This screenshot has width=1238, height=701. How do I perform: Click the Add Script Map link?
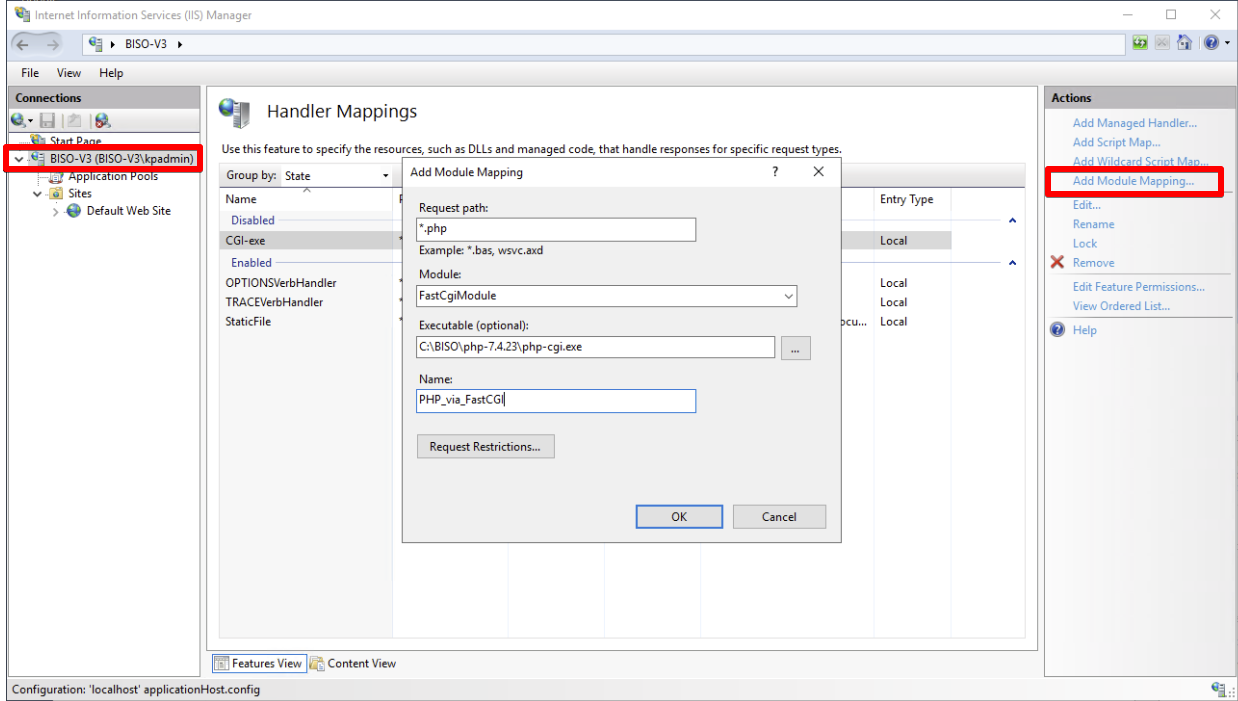coord(1116,142)
